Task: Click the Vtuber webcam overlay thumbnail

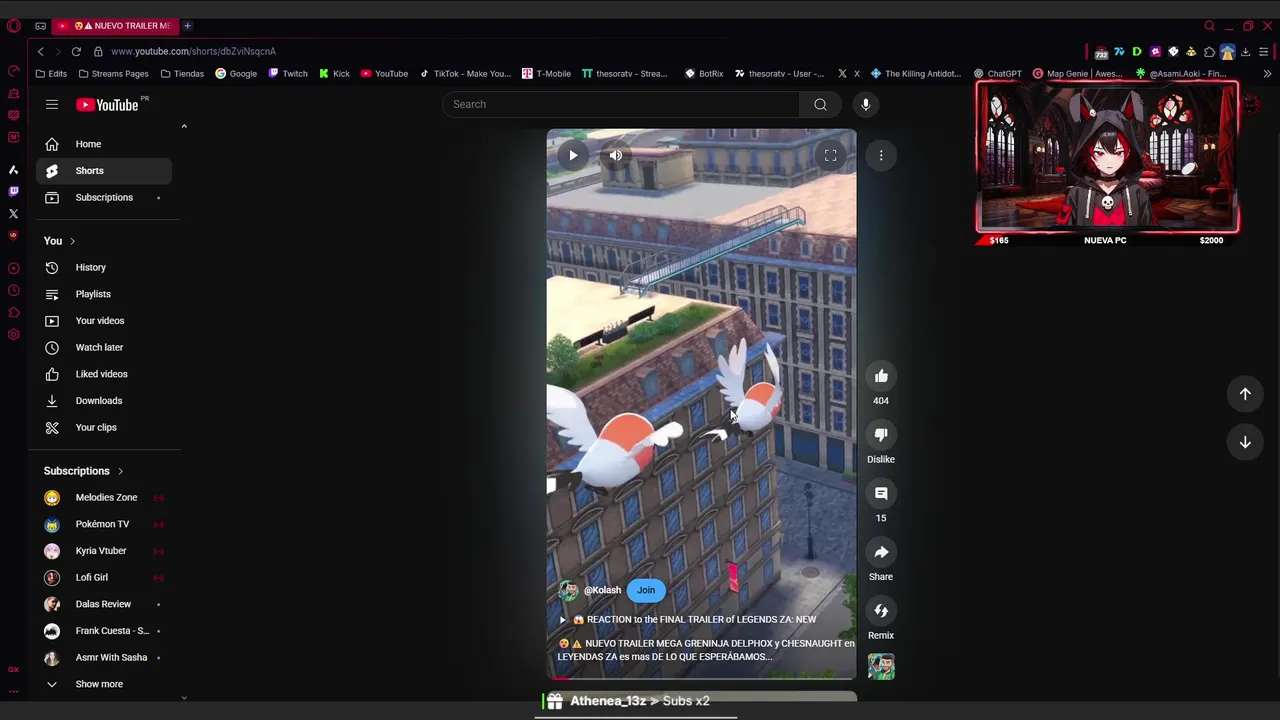Action: [1107, 158]
